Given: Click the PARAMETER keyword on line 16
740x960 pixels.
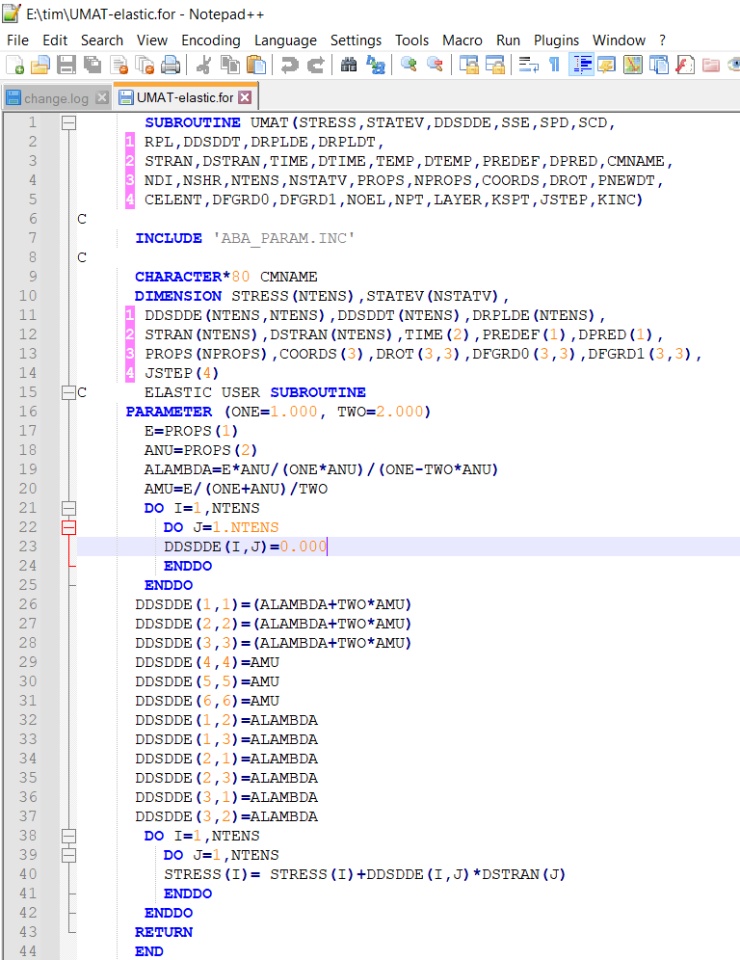Looking at the screenshot, I should [x=169, y=411].
